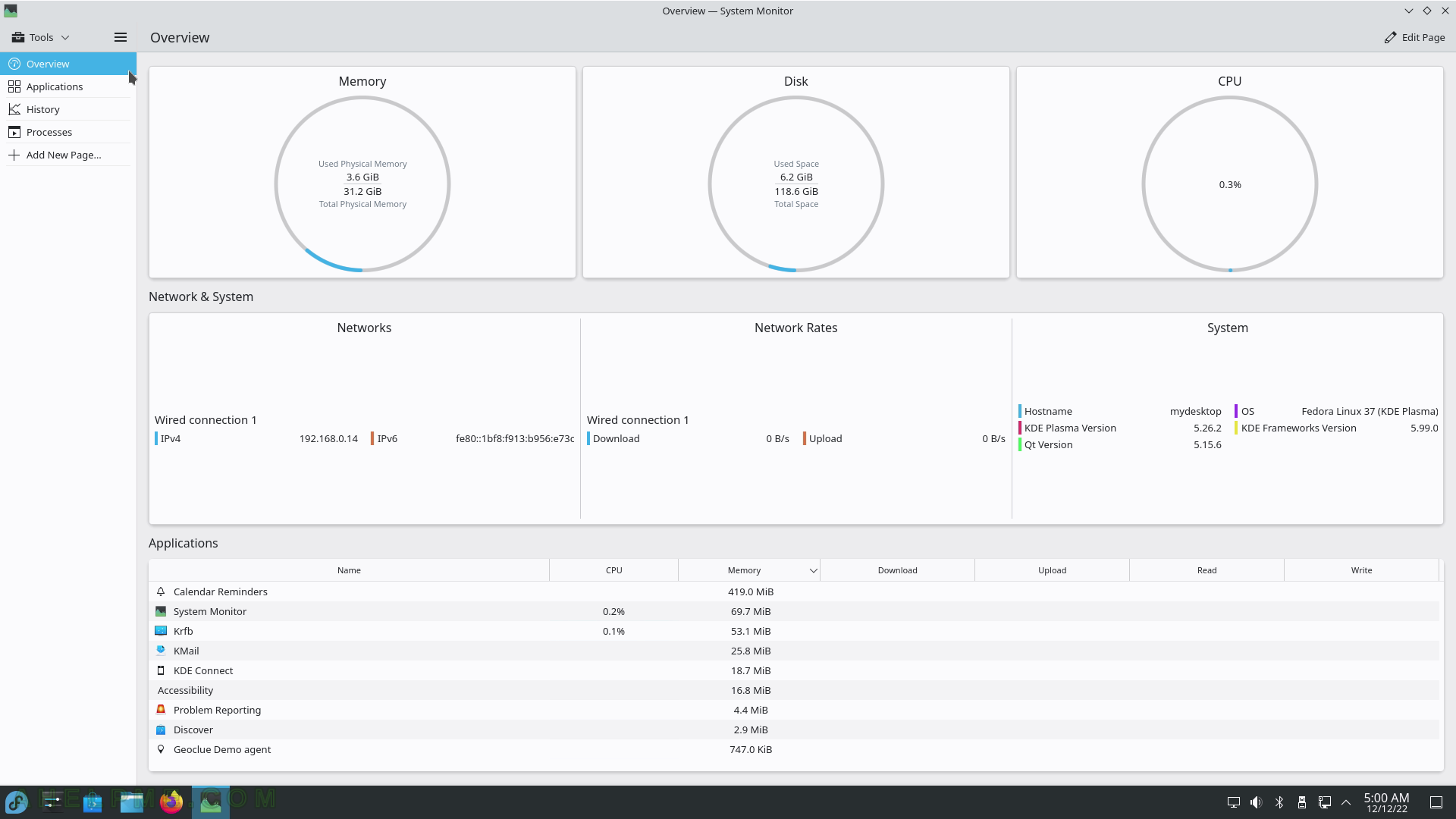Select the Discover application row
The width and height of the screenshot is (1456, 819).
tap(794, 730)
